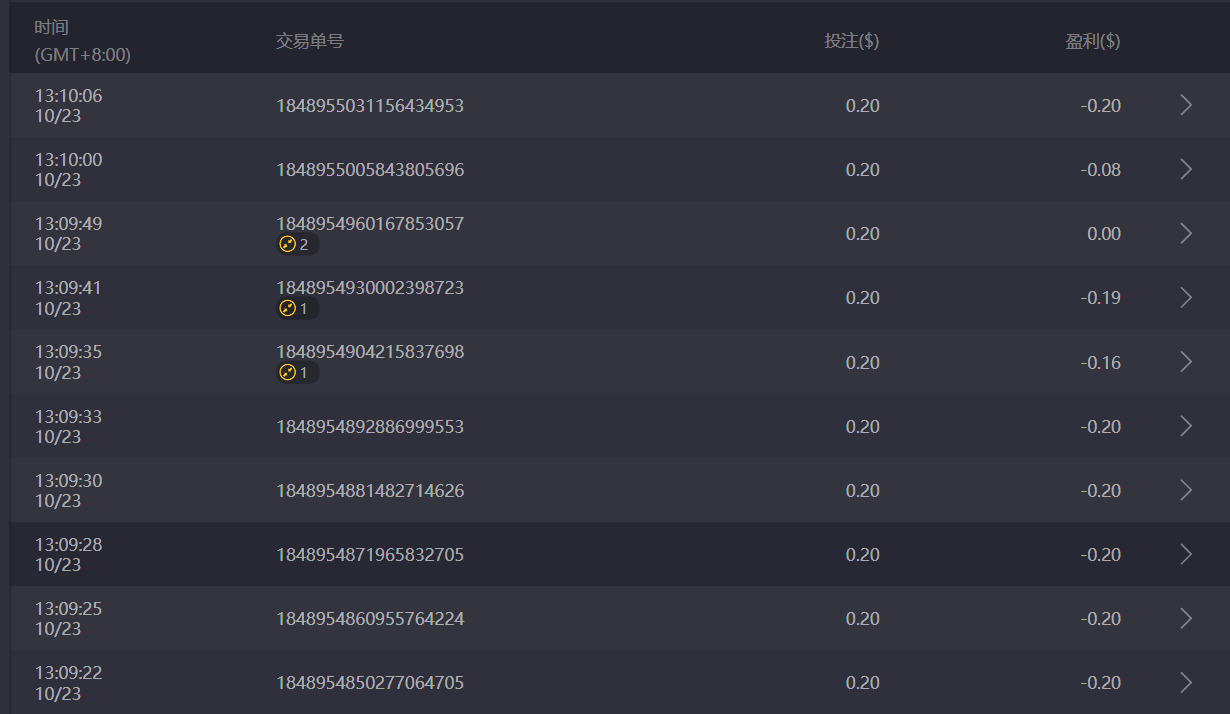
Task: Click the 0.20 bet amount on first row
Action: click(x=862, y=105)
